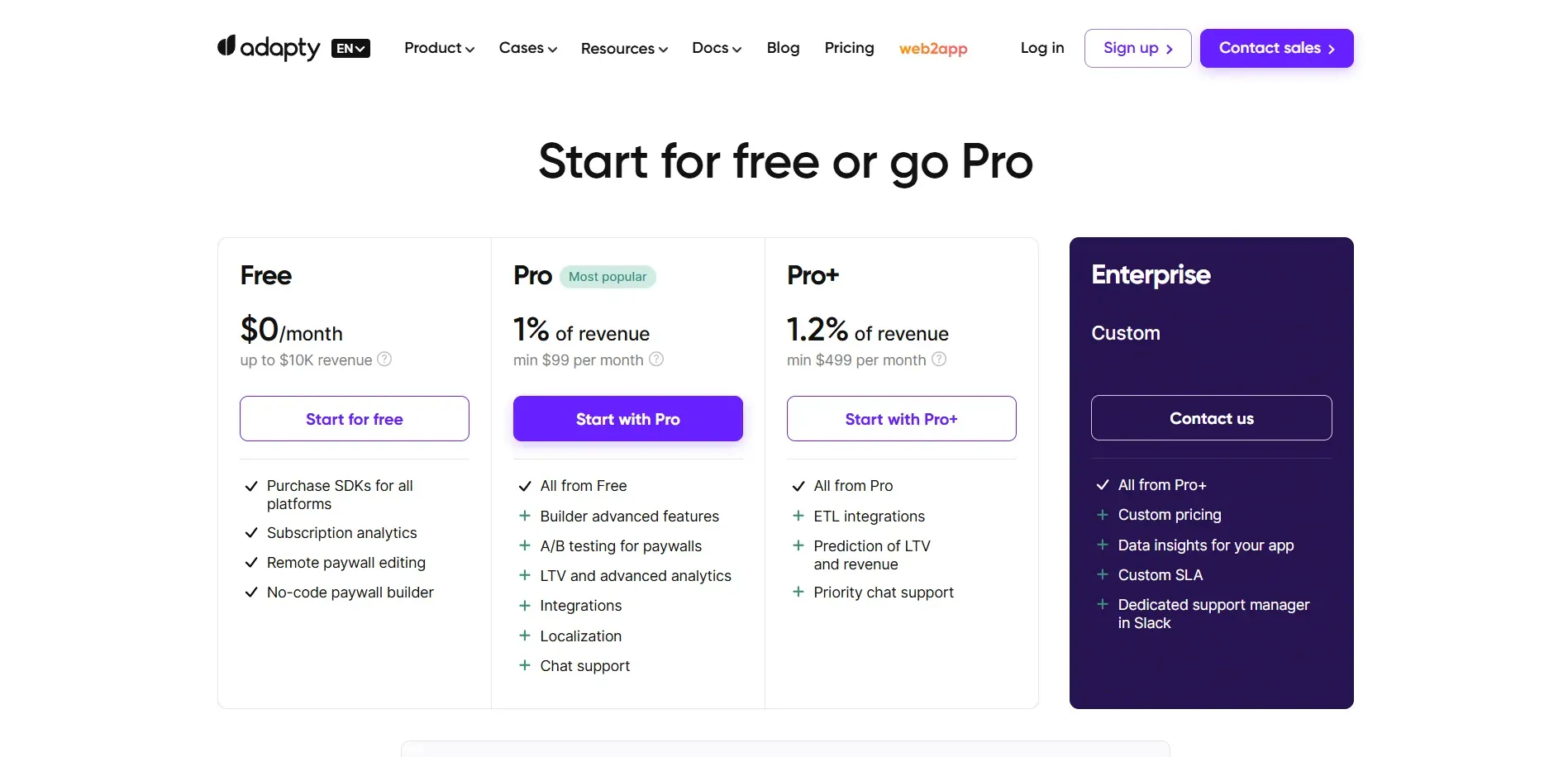Click the web2app link

tap(933, 49)
